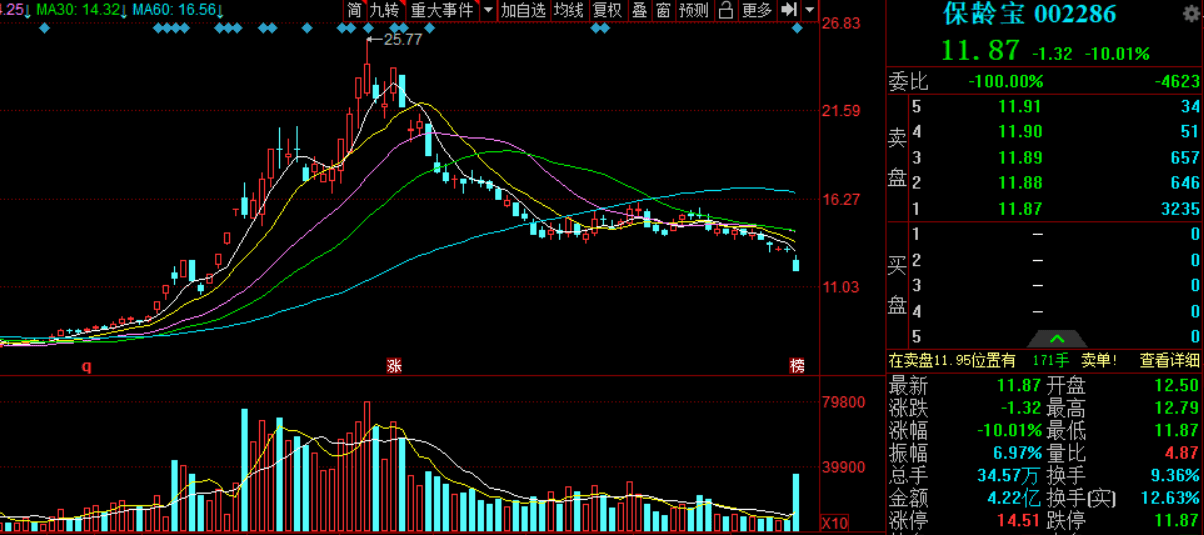Click the 窗 window toolbar icon
This screenshot has width=1204, height=535.
[663, 10]
